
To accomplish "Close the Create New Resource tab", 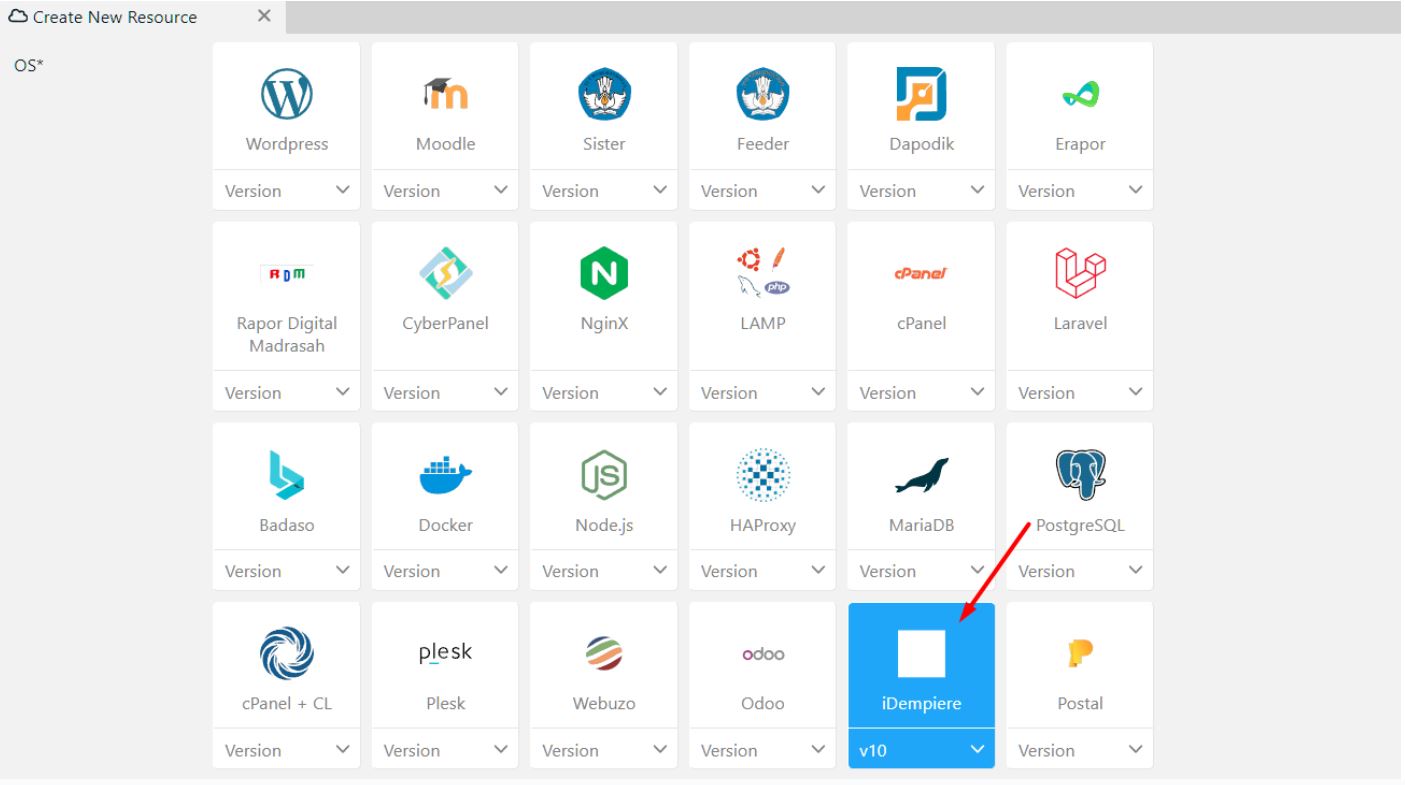I will (265, 17).
